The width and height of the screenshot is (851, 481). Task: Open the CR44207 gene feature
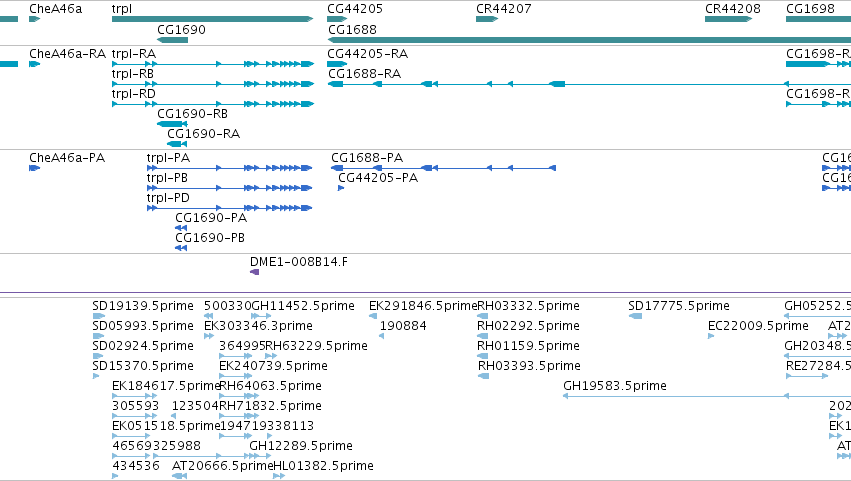(487, 19)
